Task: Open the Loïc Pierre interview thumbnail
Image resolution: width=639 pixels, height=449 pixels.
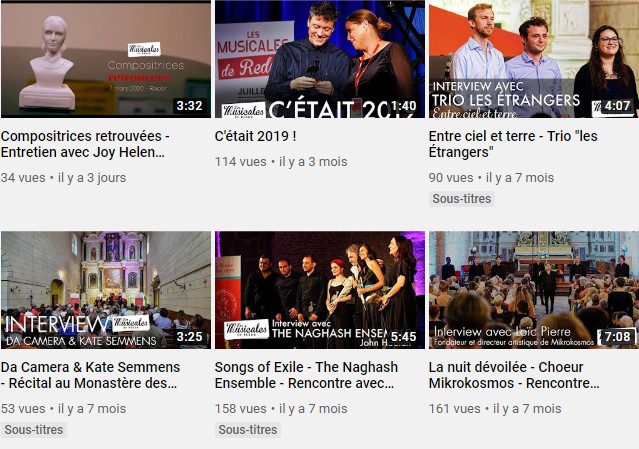Action: [x=534, y=290]
